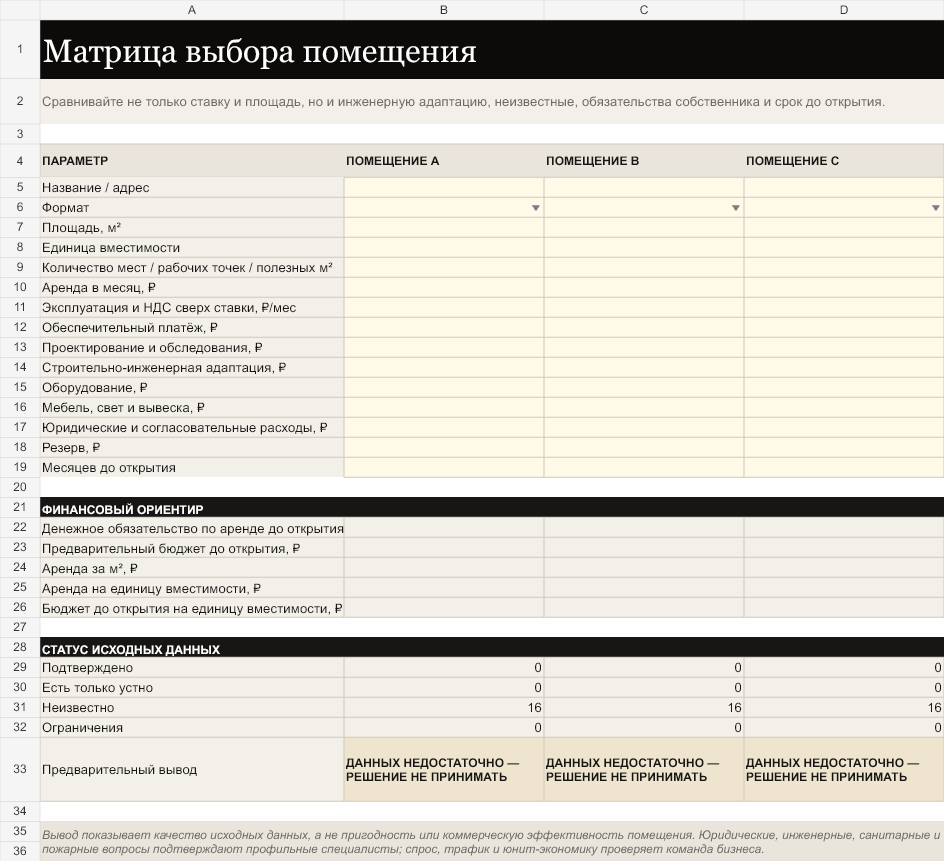944x861 pixels.
Task: Select 'Юридические и согласовательные расходы' label
Action: pyautogui.click(x=192, y=427)
